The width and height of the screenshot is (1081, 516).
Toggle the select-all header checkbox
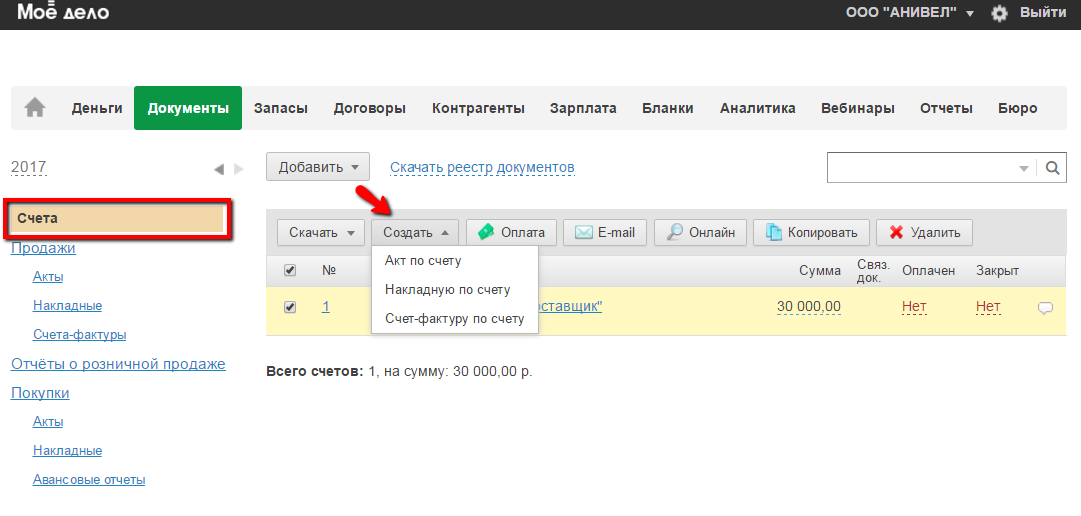coord(290,270)
